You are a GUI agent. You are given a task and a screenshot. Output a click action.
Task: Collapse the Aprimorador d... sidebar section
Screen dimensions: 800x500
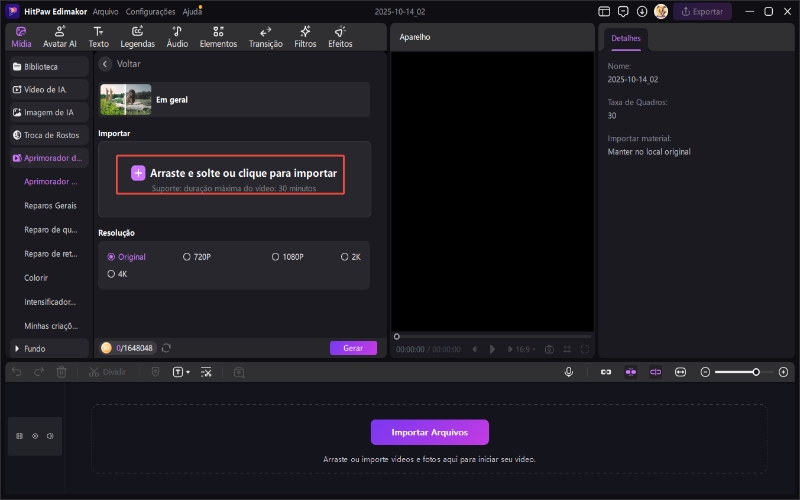coord(49,158)
